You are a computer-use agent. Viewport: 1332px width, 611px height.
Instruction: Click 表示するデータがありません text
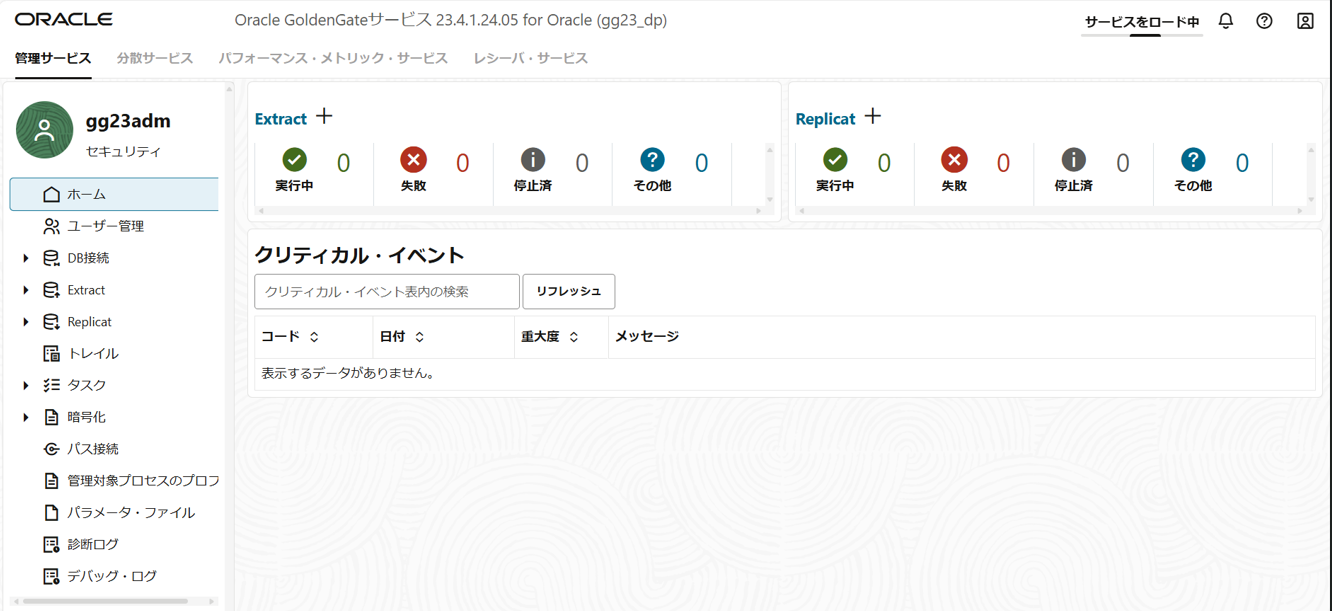348,373
